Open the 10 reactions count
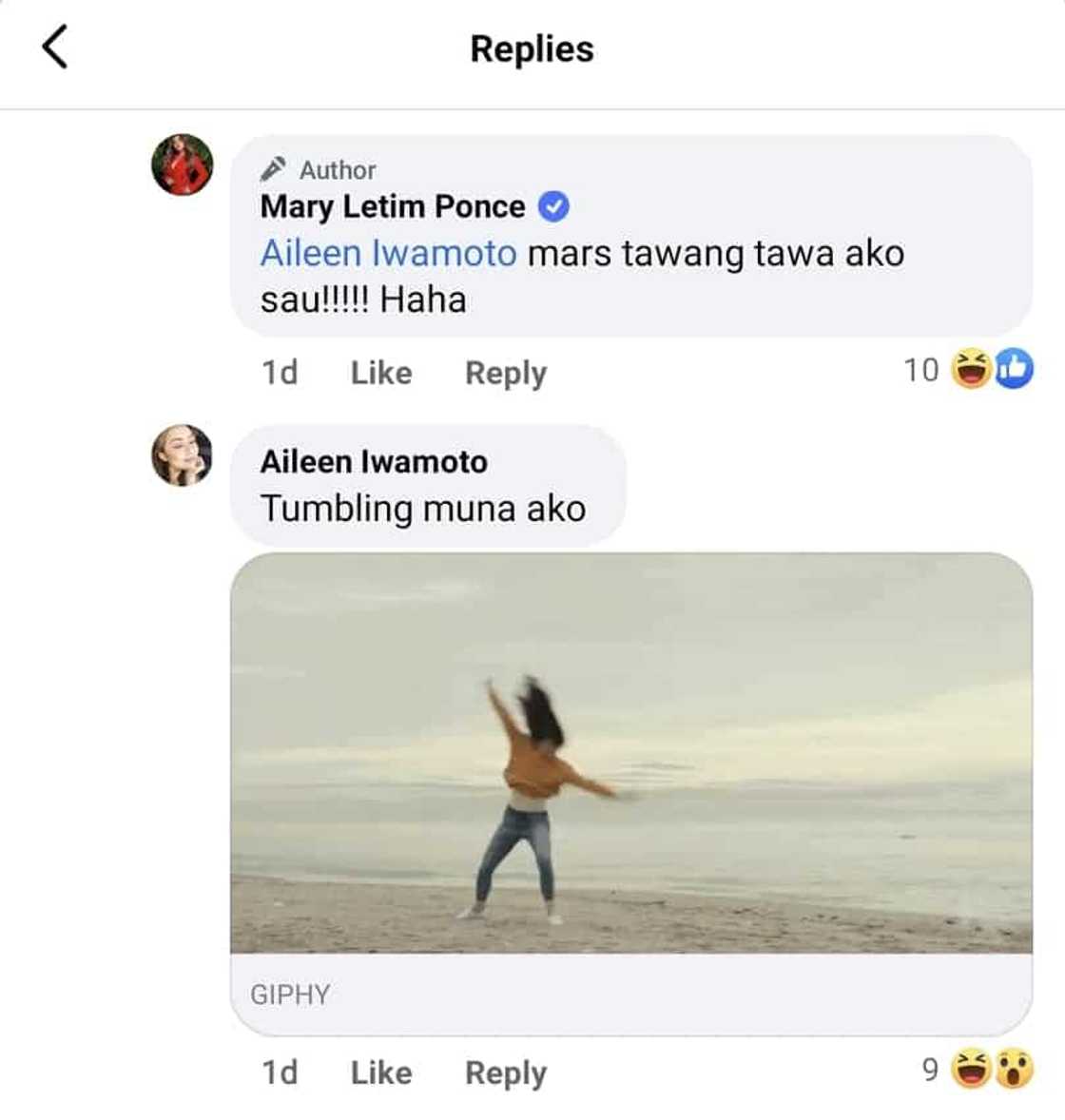1065x1120 pixels. point(920,370)
